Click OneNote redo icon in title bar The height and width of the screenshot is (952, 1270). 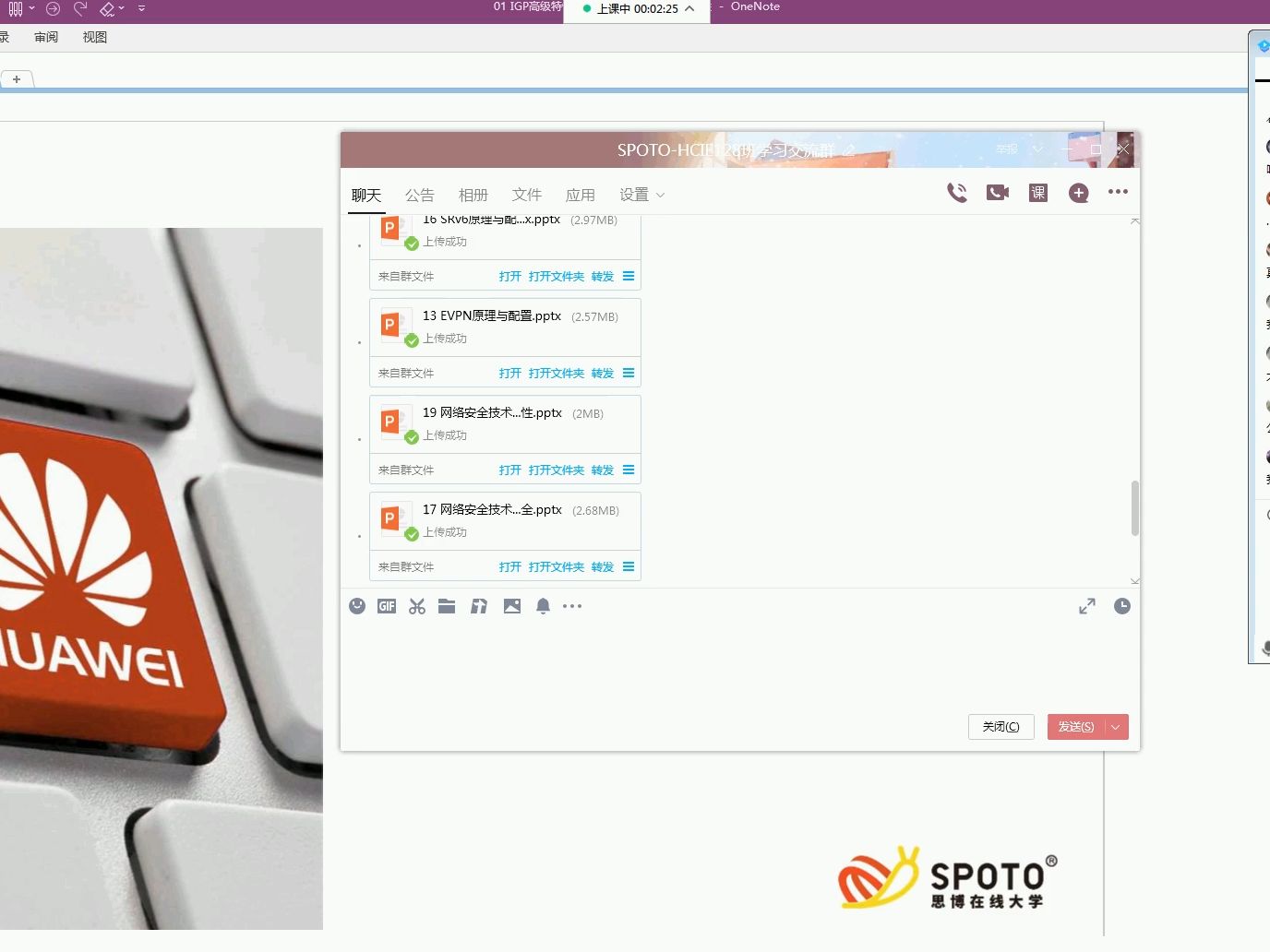(80, 8)
